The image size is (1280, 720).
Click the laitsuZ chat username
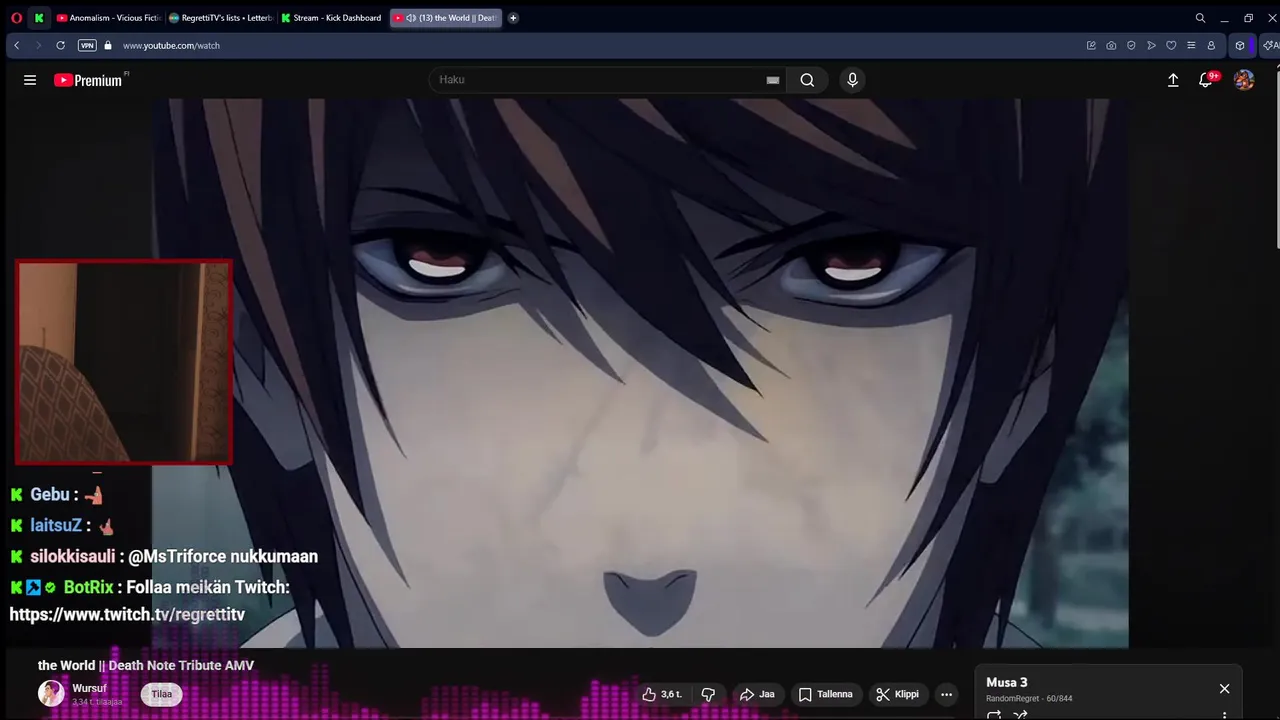pyautogui.click(x=56, y=525)
